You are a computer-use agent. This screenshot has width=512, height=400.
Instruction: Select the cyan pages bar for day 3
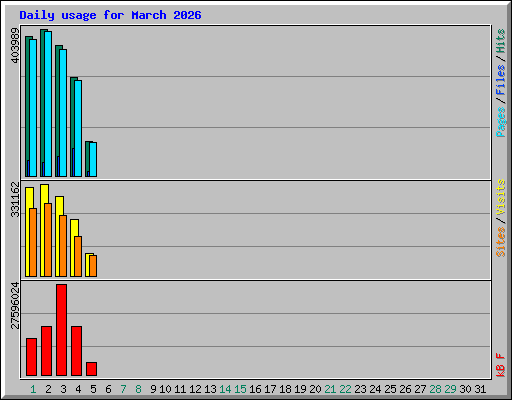[63, 113]
